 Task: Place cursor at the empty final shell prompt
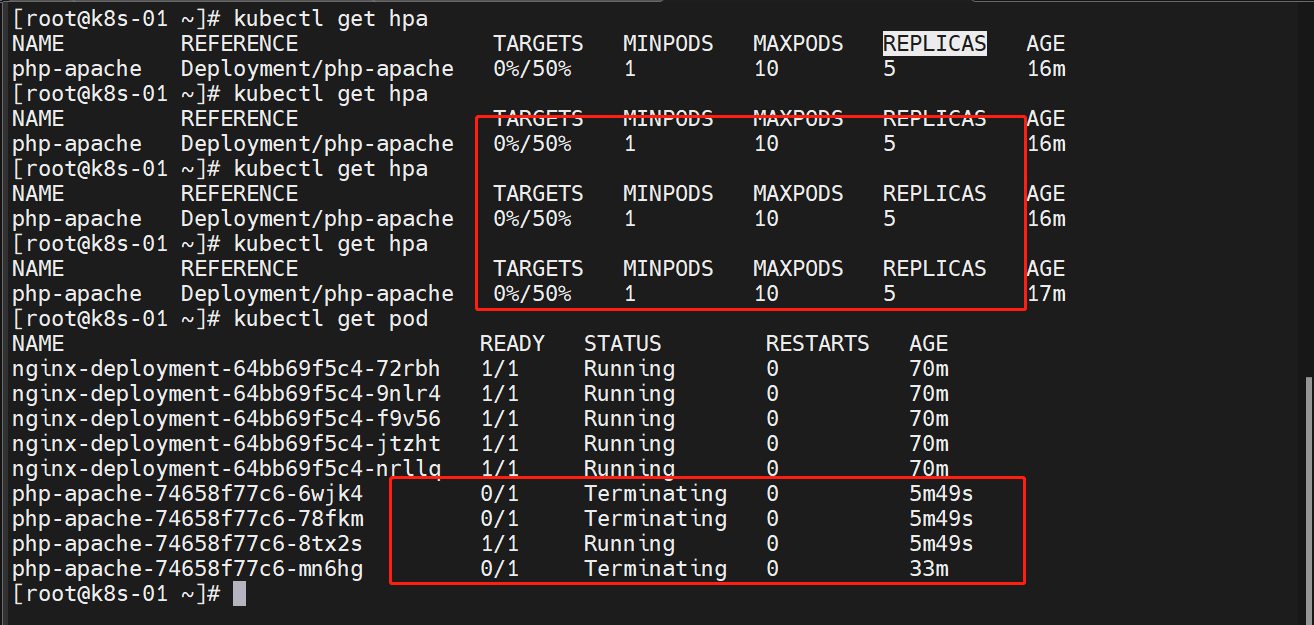(239, 594)
